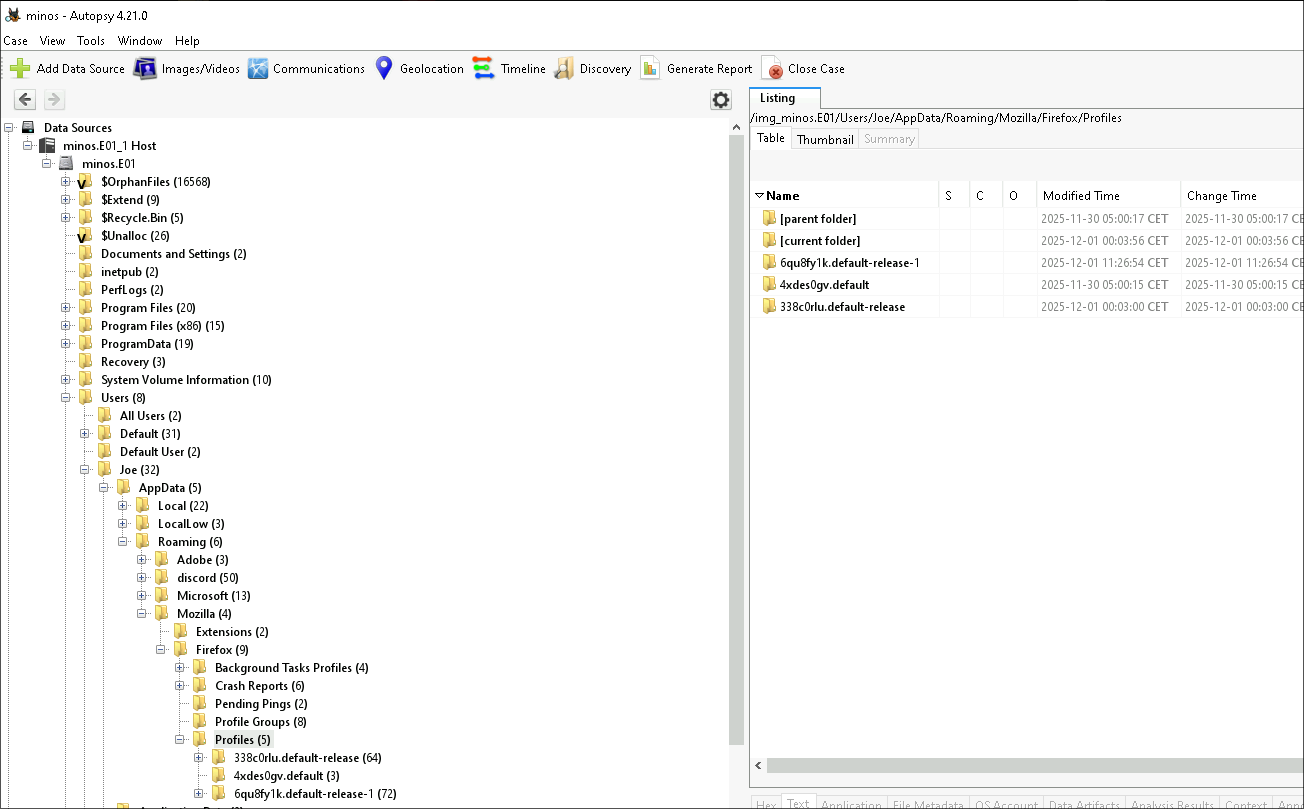Select the Profile Groups (8) tree item
Screen dimensions: 1304x809
[x=261, y=722]
